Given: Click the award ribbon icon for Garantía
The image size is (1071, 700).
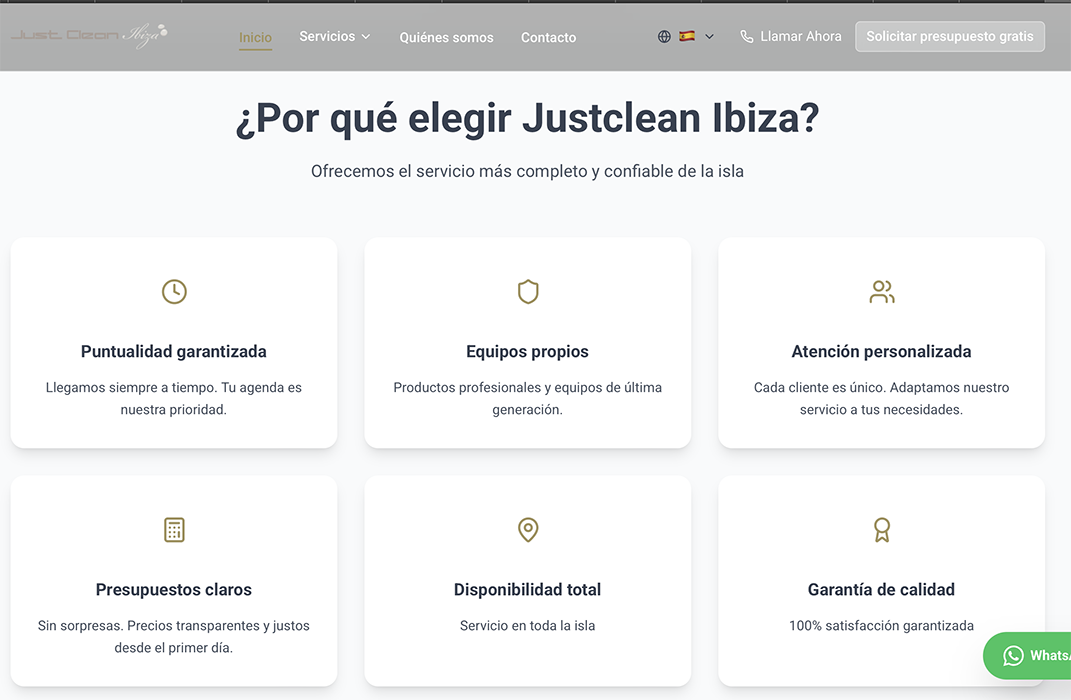Looking at the screenshot, I should pos(882,530).
